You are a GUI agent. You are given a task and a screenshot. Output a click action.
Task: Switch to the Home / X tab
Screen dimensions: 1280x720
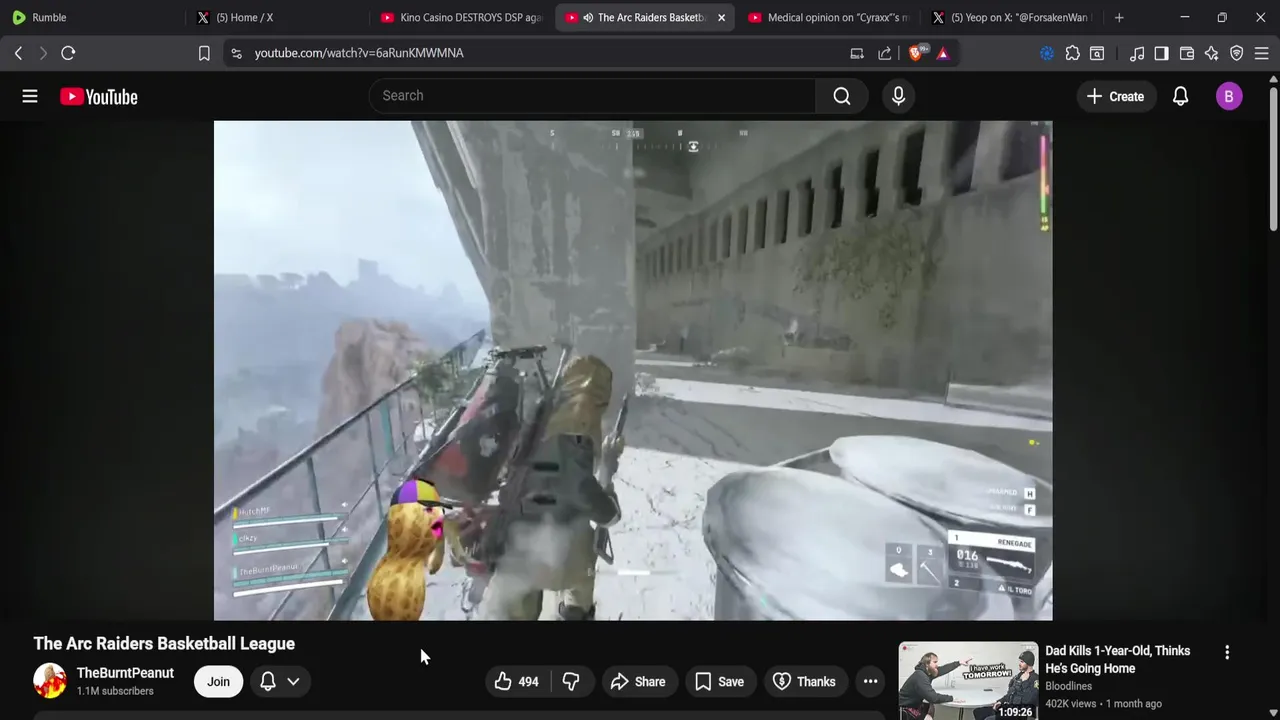click(275, 18)
